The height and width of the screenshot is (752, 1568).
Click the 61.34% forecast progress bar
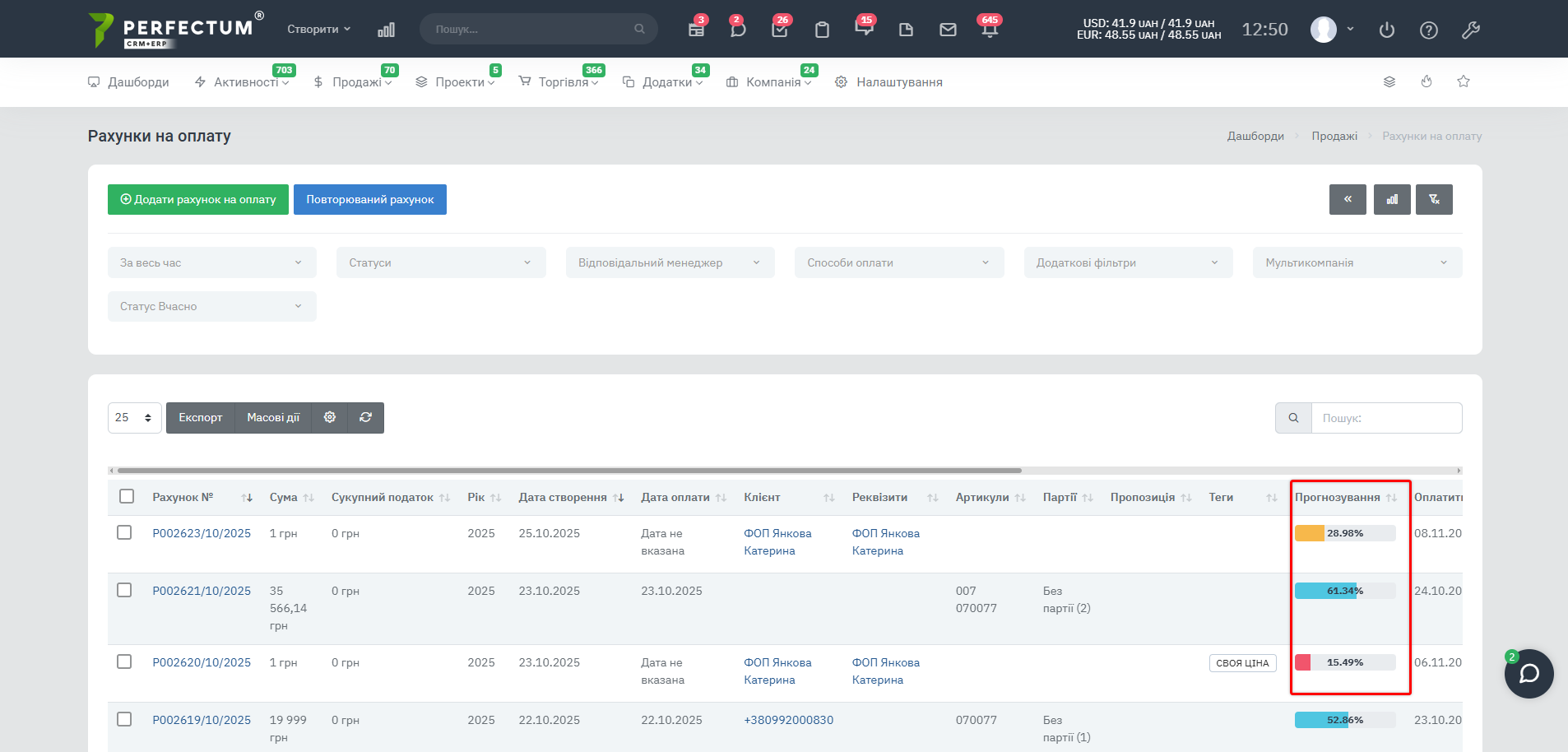1344,591
